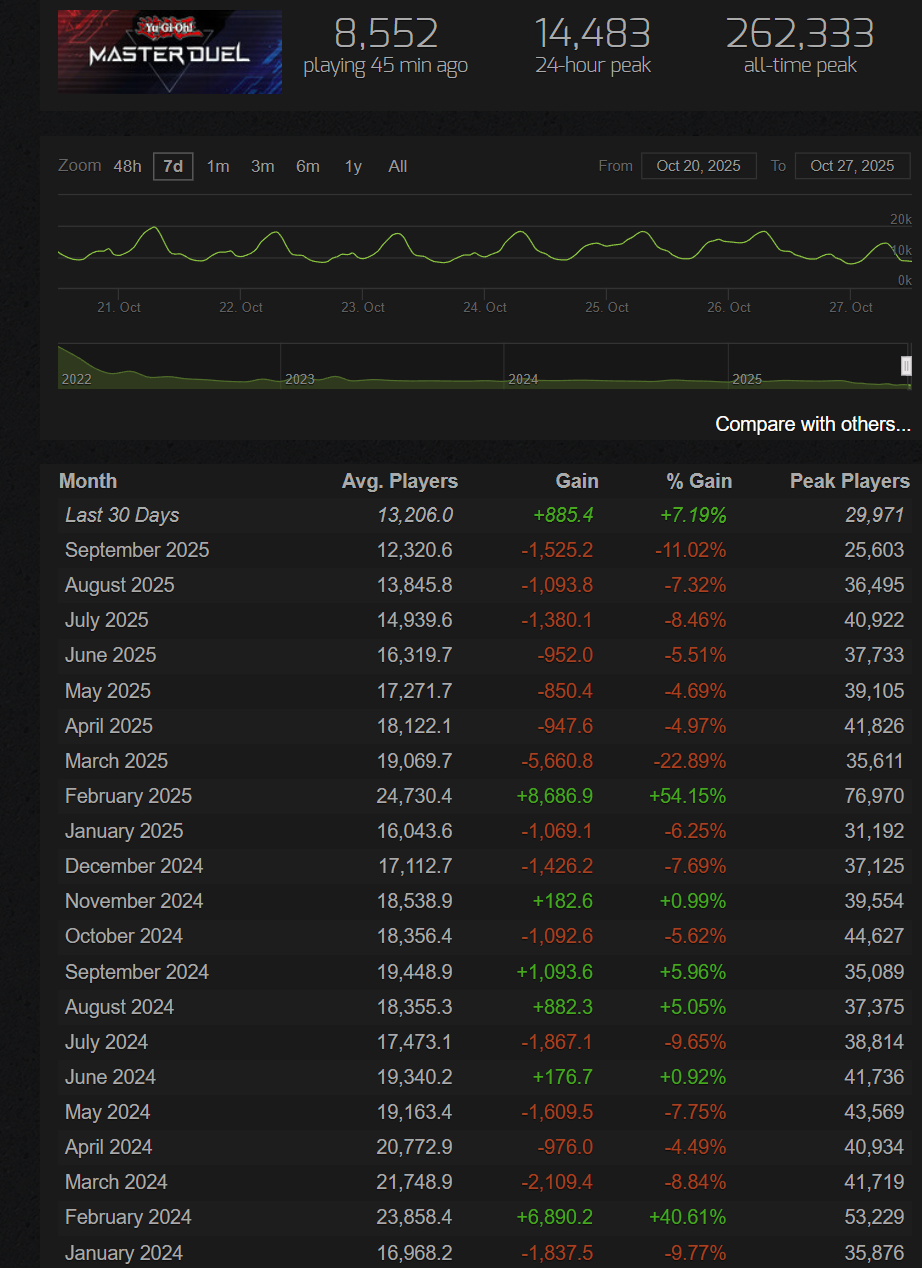This screenshot has height=1268, width=922.
Task: Click the Gain column header
Action: pos(577,481)
